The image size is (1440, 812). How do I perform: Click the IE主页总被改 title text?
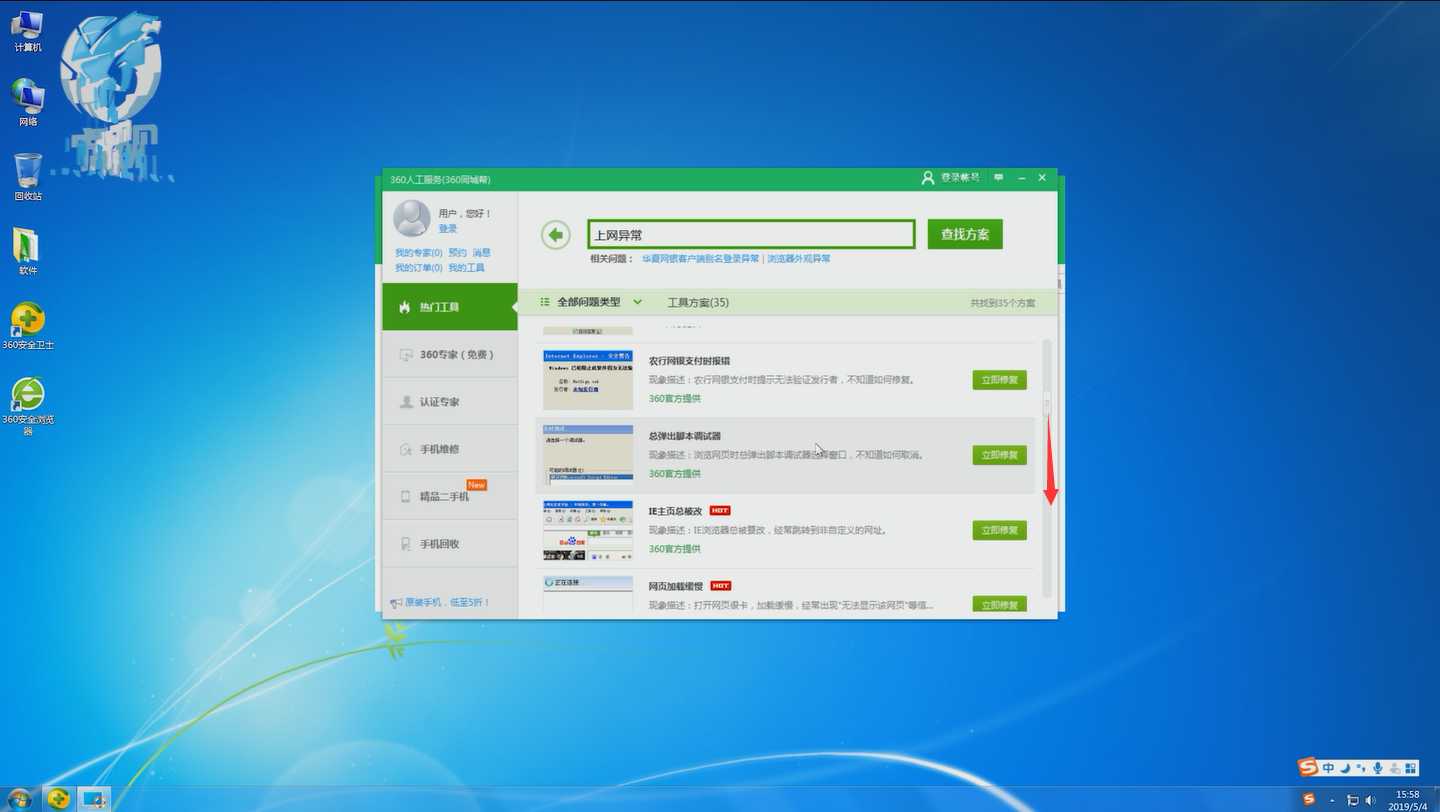[675, 511]
